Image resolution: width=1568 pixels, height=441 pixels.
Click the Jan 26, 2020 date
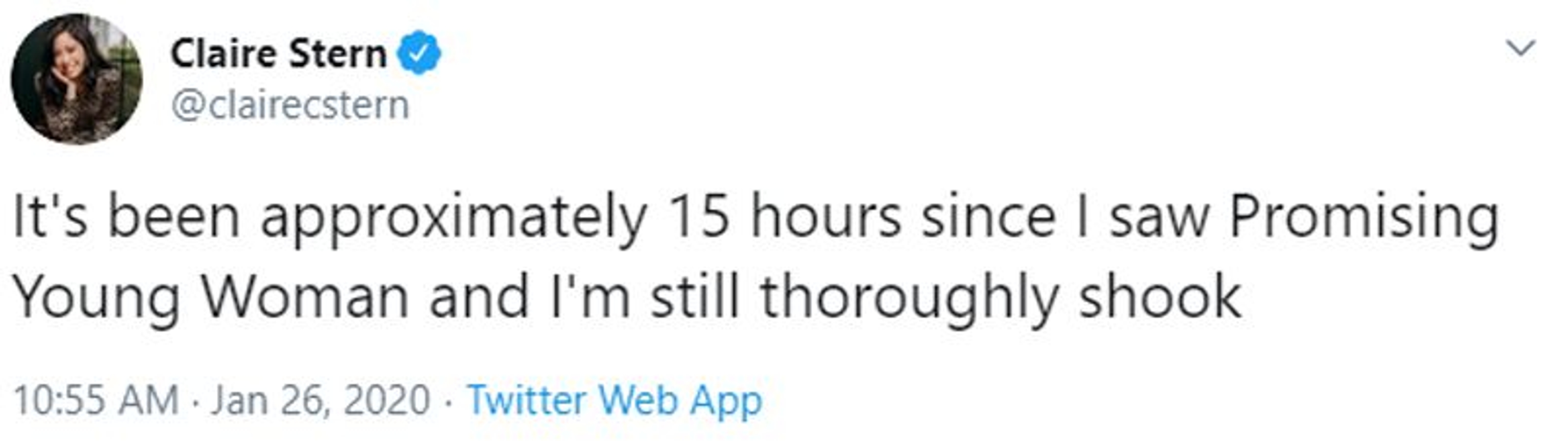click(321, 400)
